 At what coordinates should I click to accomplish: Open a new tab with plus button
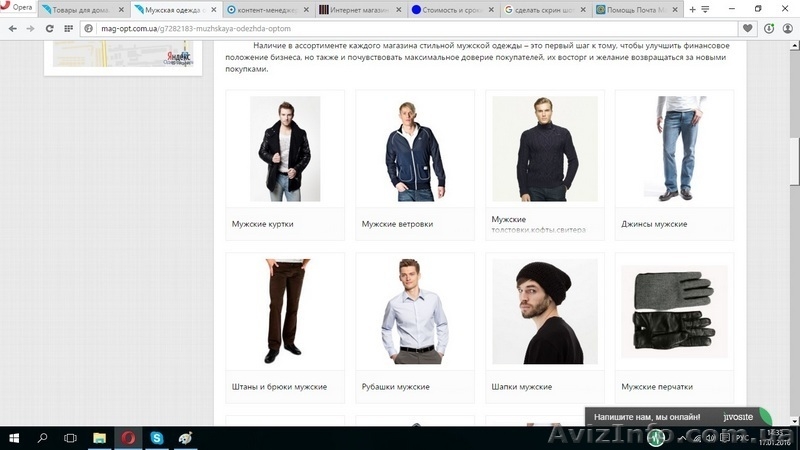point(692,9)
